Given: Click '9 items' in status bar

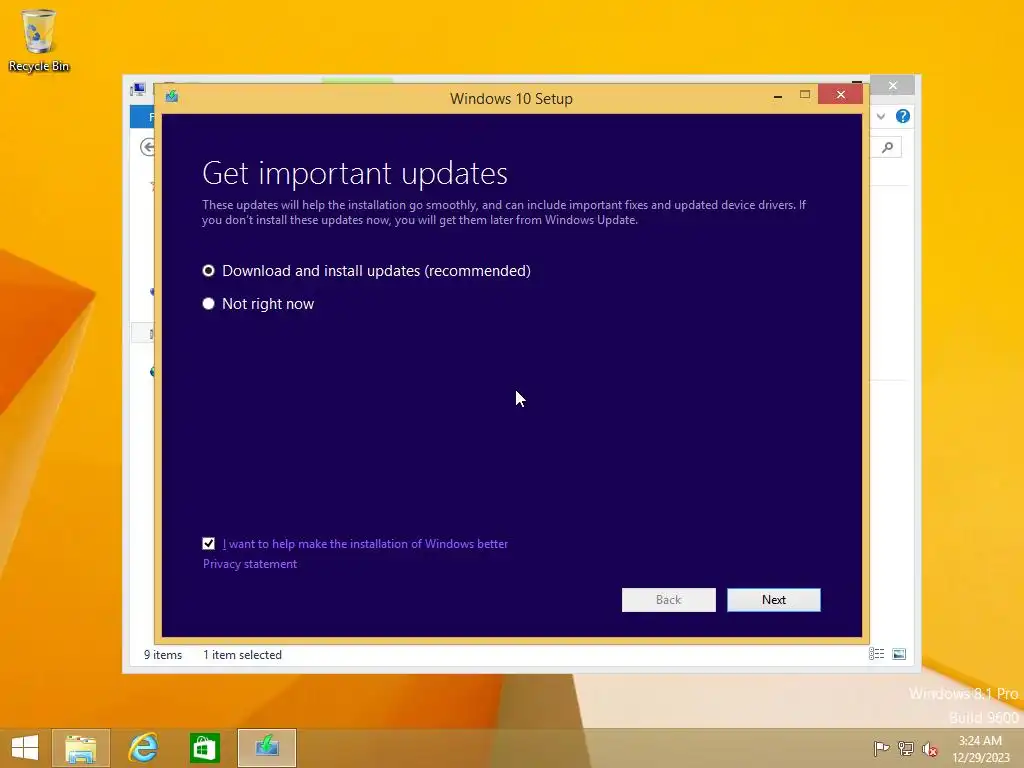Looking at the screenshot, I should (163, 654).
